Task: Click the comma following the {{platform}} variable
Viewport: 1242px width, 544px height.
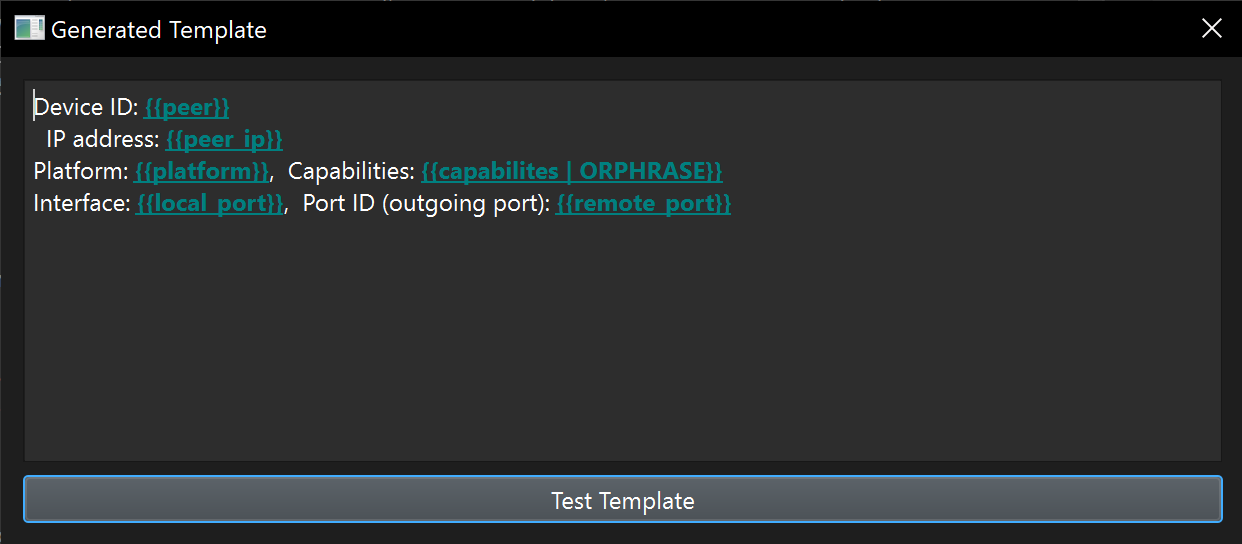Action: click(x=273, y=173)
